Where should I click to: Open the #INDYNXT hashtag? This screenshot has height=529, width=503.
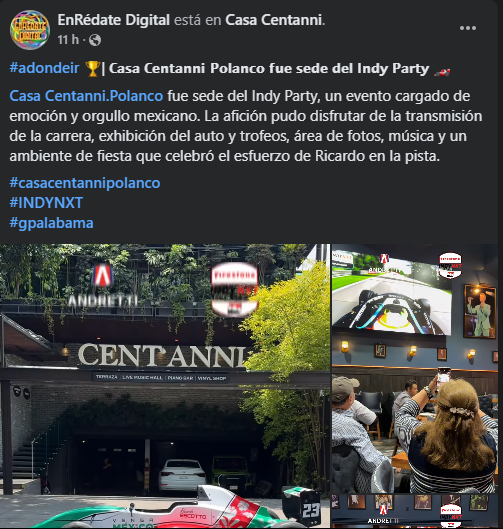point(46,203)
